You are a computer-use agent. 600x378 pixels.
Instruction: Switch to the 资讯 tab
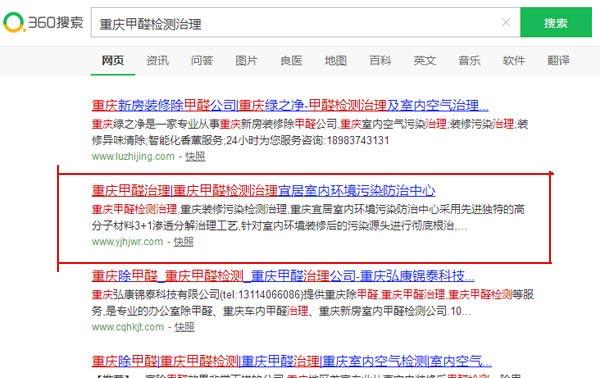pos(157,60)
